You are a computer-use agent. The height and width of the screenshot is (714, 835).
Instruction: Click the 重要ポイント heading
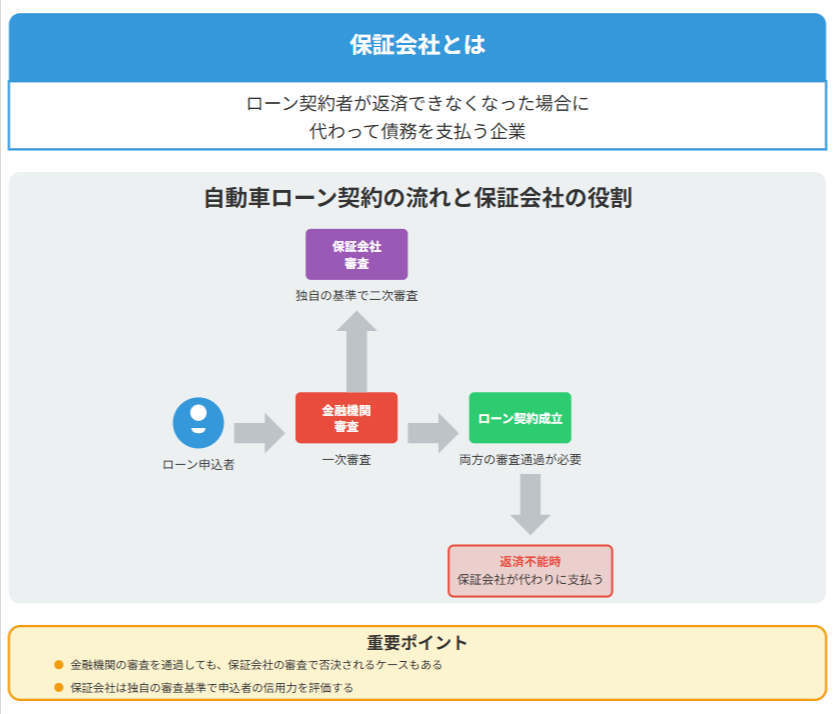(x=418, y=643)
